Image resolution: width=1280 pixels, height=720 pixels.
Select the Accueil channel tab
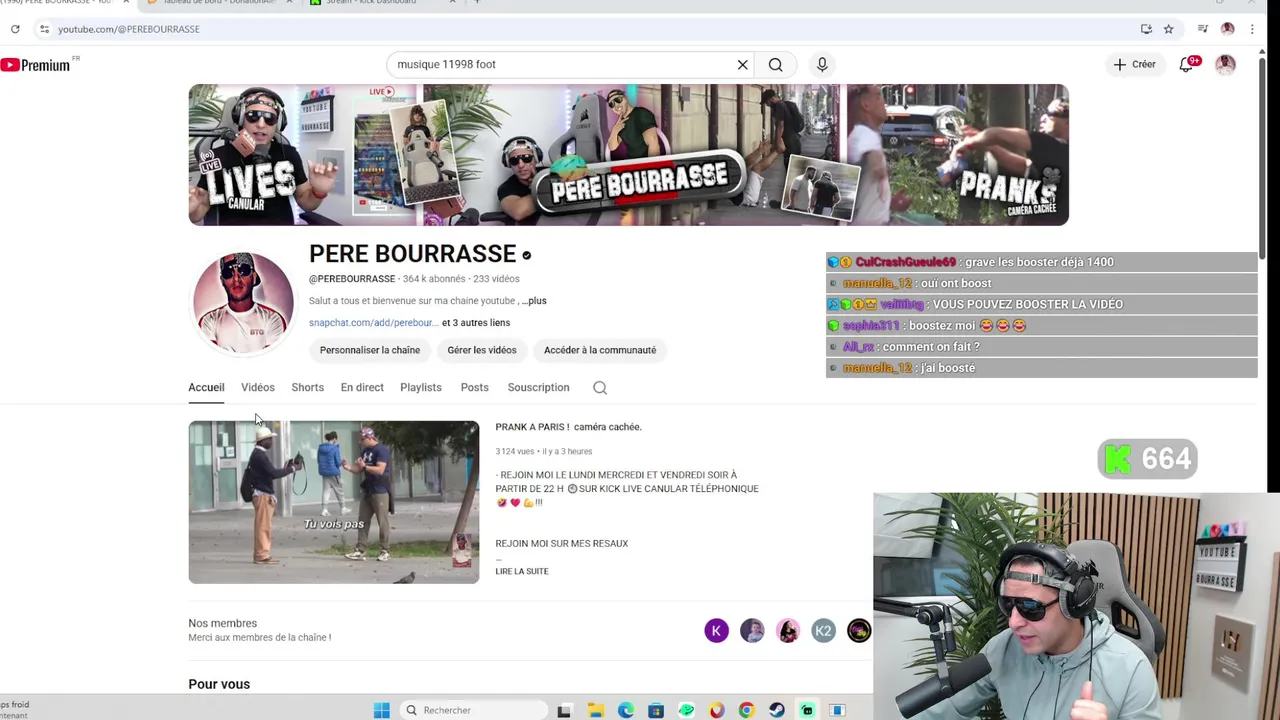pyautogui.click(x=206, y=387)
